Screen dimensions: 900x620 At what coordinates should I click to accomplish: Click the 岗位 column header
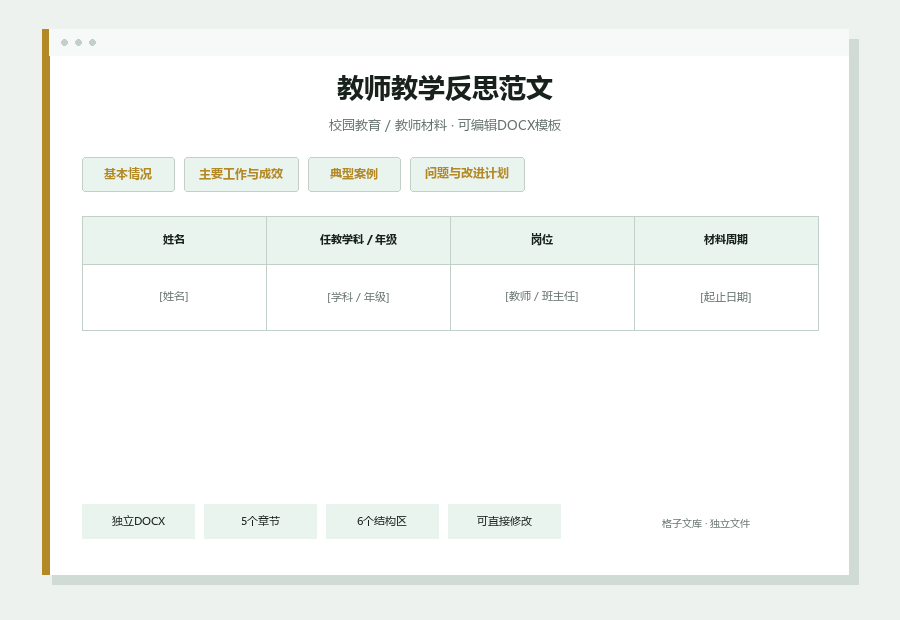pos(542,240)
